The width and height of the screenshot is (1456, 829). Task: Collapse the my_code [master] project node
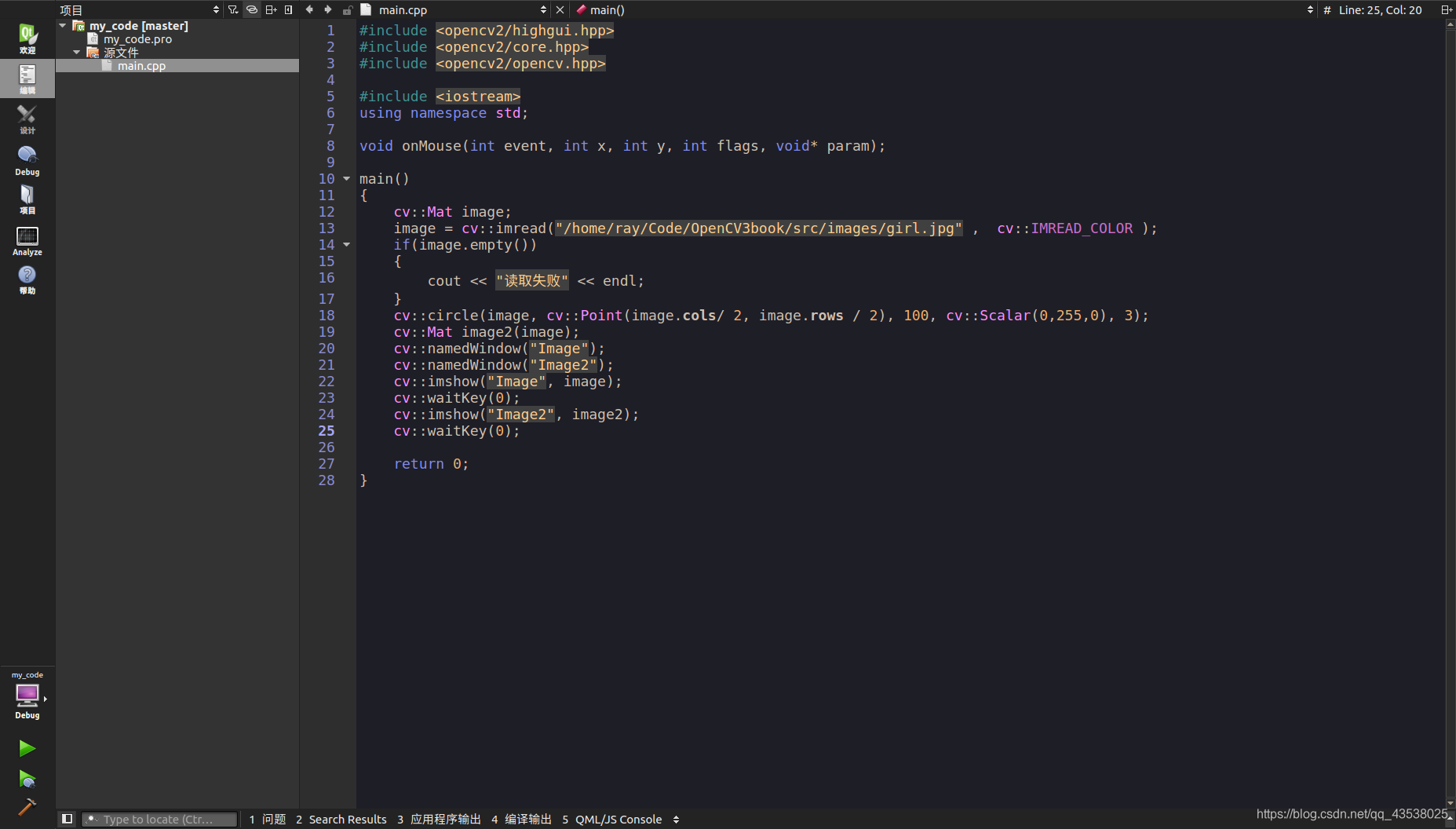63,25
